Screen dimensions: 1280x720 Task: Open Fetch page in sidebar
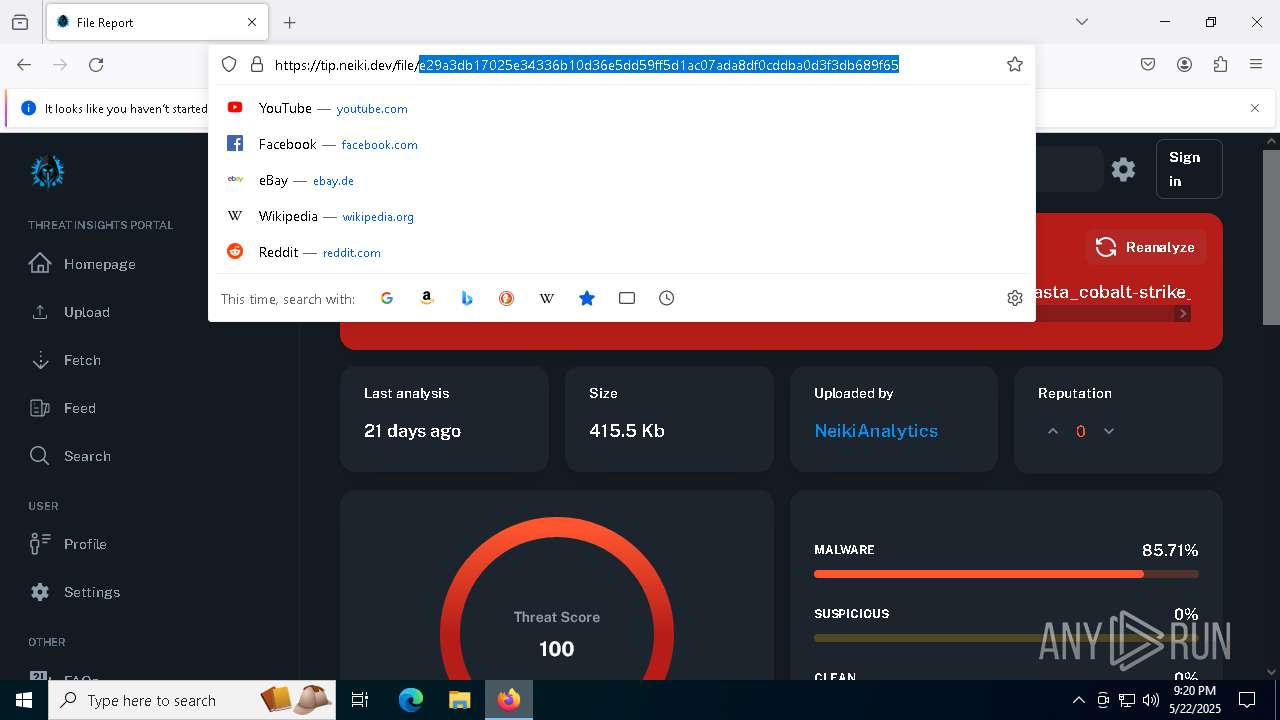[66, 360]
